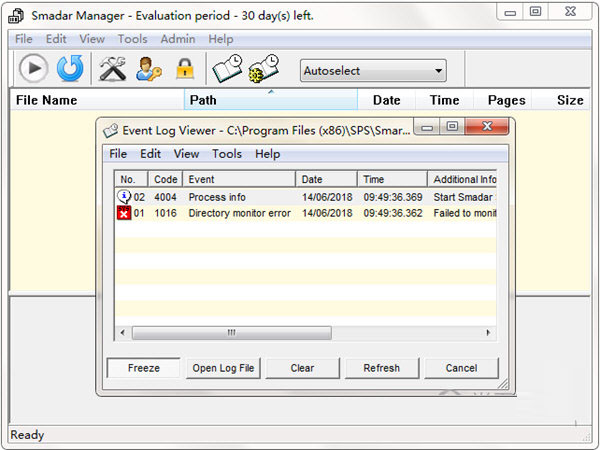Click the info bubble icon on row 02
600x450 pixels.
[x=124, y=197]
